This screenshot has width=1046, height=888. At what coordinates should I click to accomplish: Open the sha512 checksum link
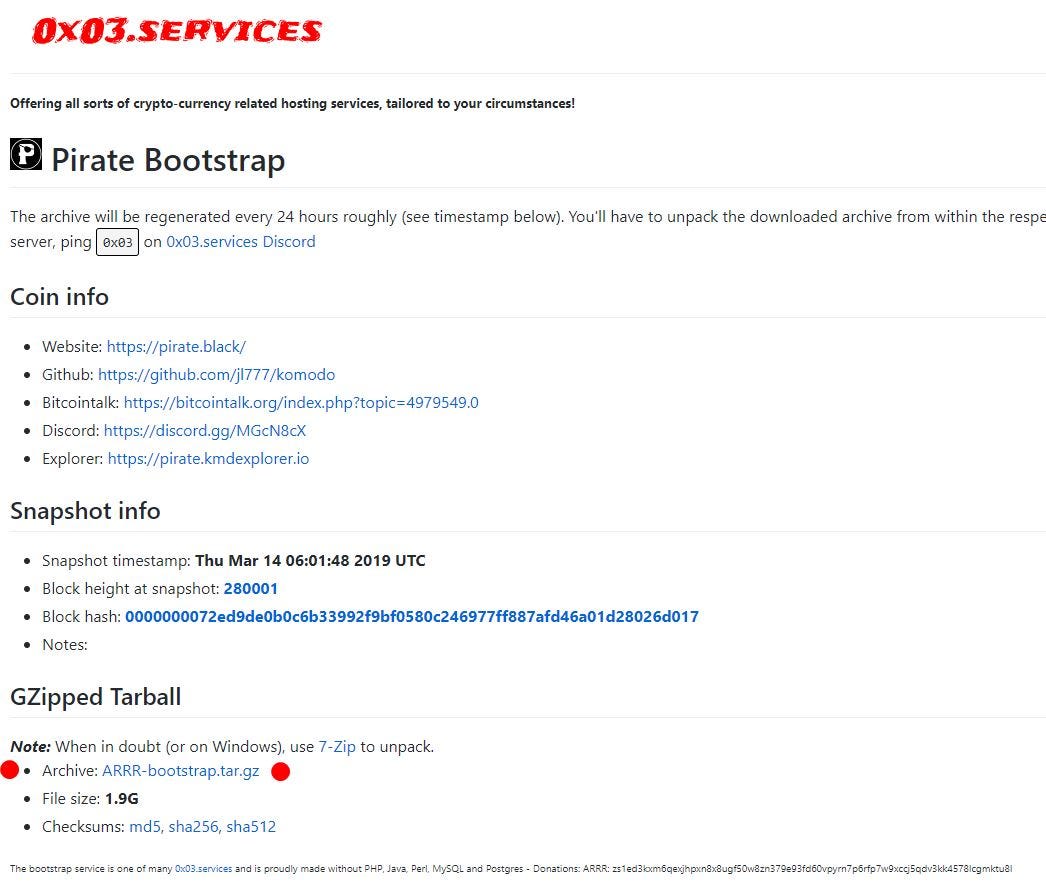pos(251,827)
